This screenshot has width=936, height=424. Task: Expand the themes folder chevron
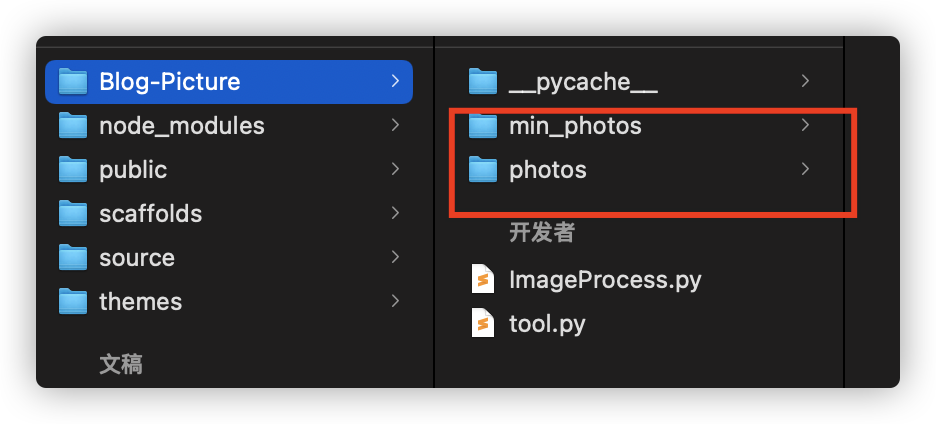coord(395,301)
